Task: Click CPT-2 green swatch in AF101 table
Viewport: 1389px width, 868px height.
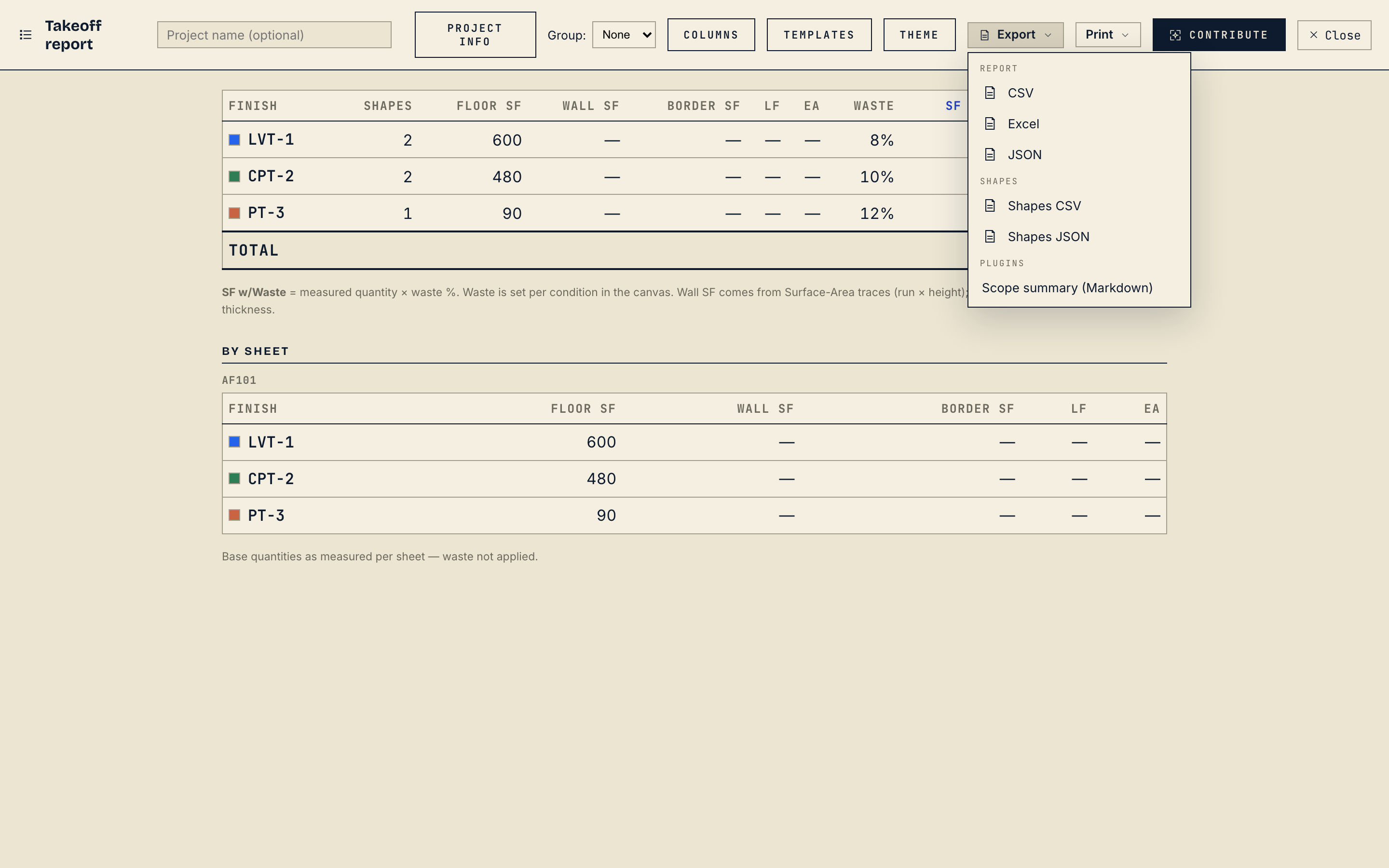Action: click(234, 479)
